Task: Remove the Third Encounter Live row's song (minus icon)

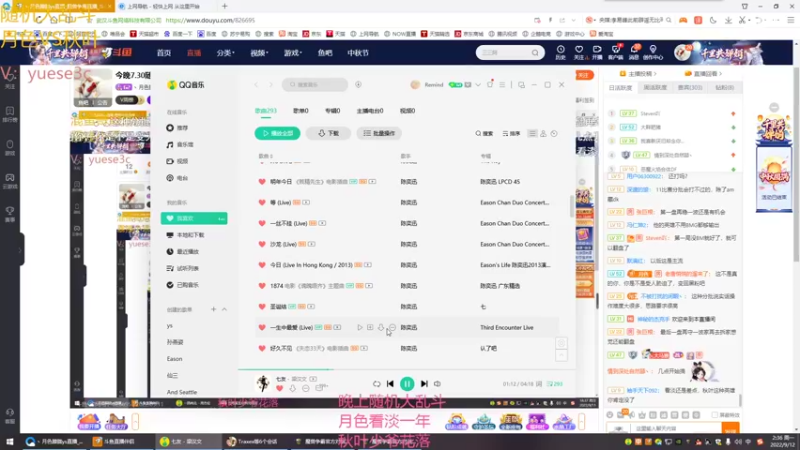Action: (392, 328)
